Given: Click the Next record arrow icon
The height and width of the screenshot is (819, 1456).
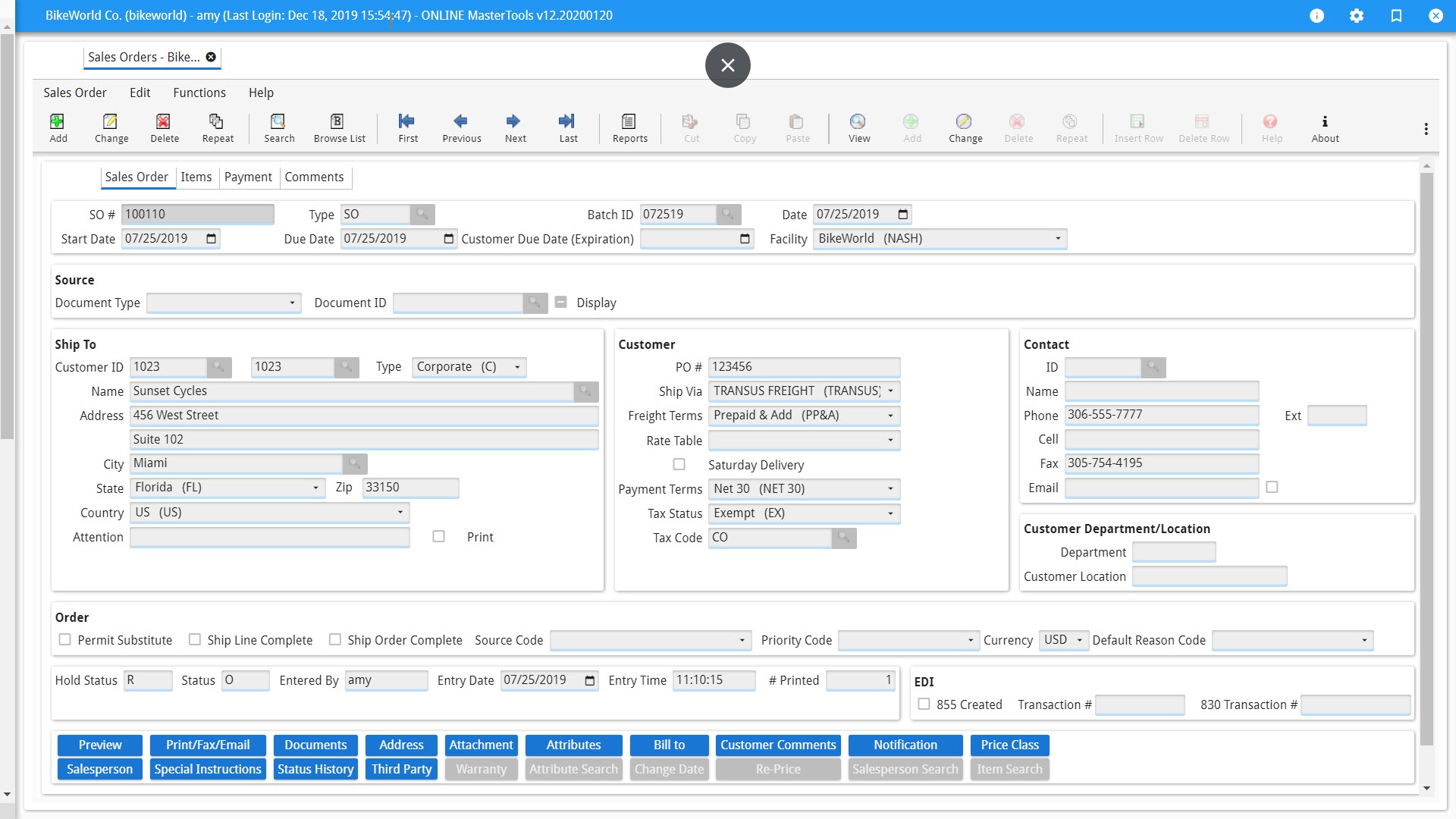Looking at the screenshot, I should (514, 122).
